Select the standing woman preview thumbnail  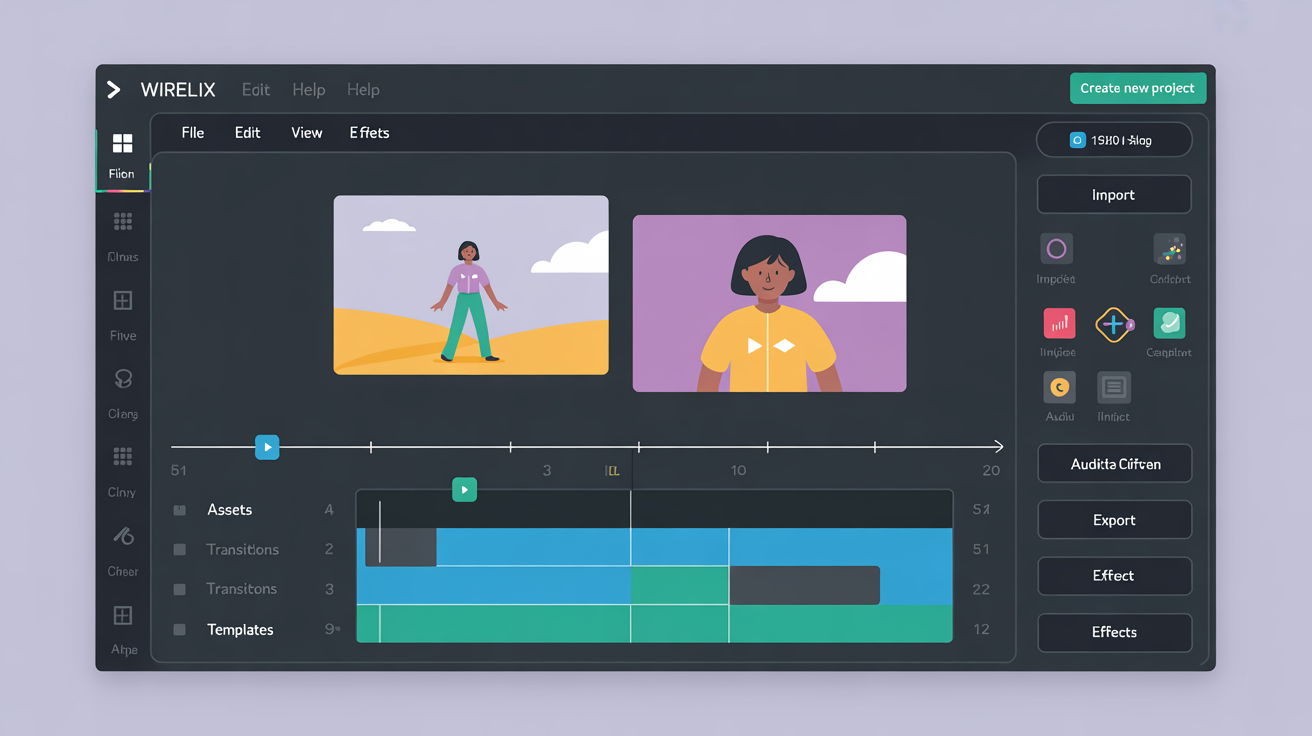coord(471,285)
